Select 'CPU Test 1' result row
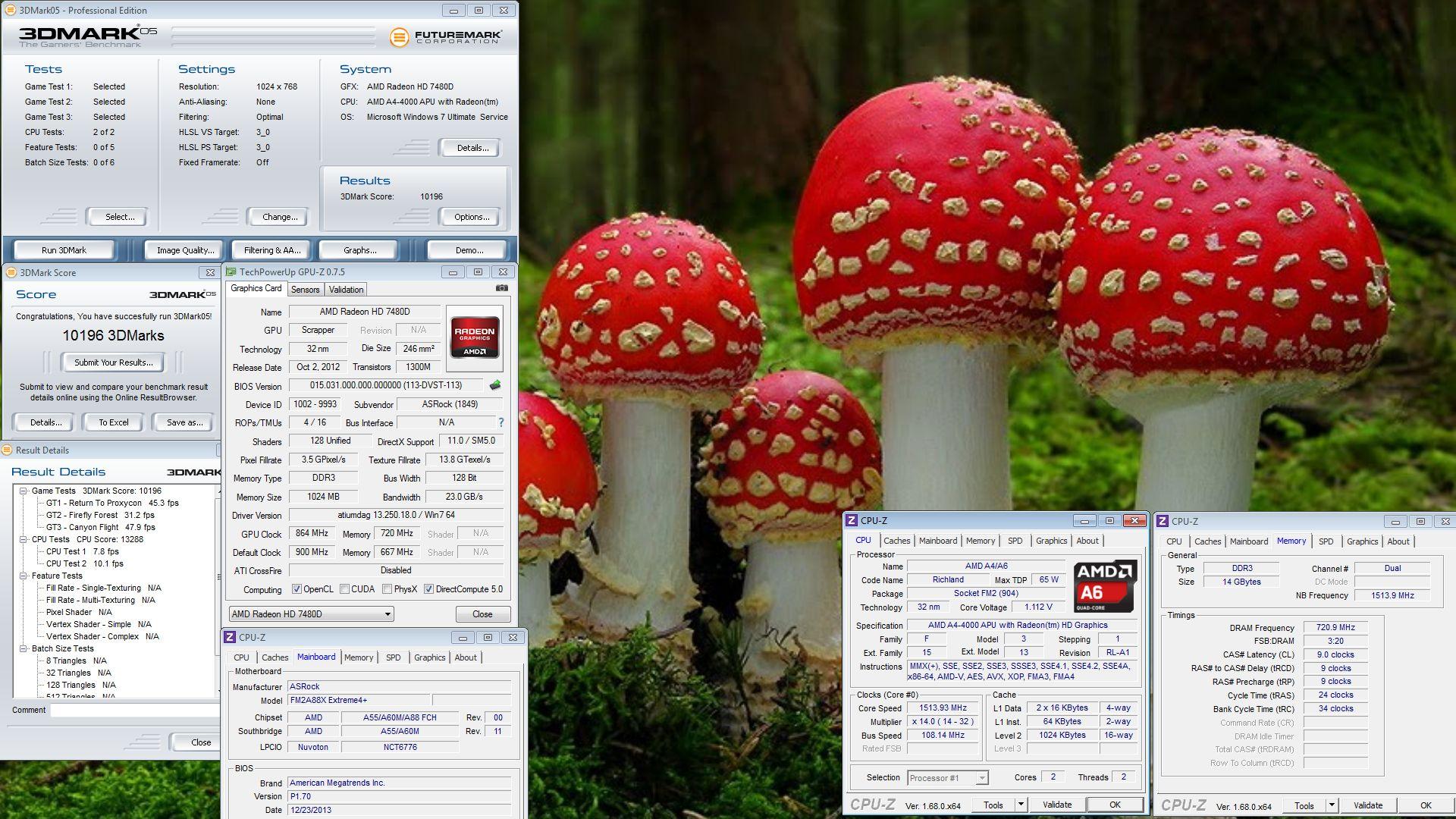The width and height of the screenshot is (1456, 819). pyautogui.click(x=82, y=551)
